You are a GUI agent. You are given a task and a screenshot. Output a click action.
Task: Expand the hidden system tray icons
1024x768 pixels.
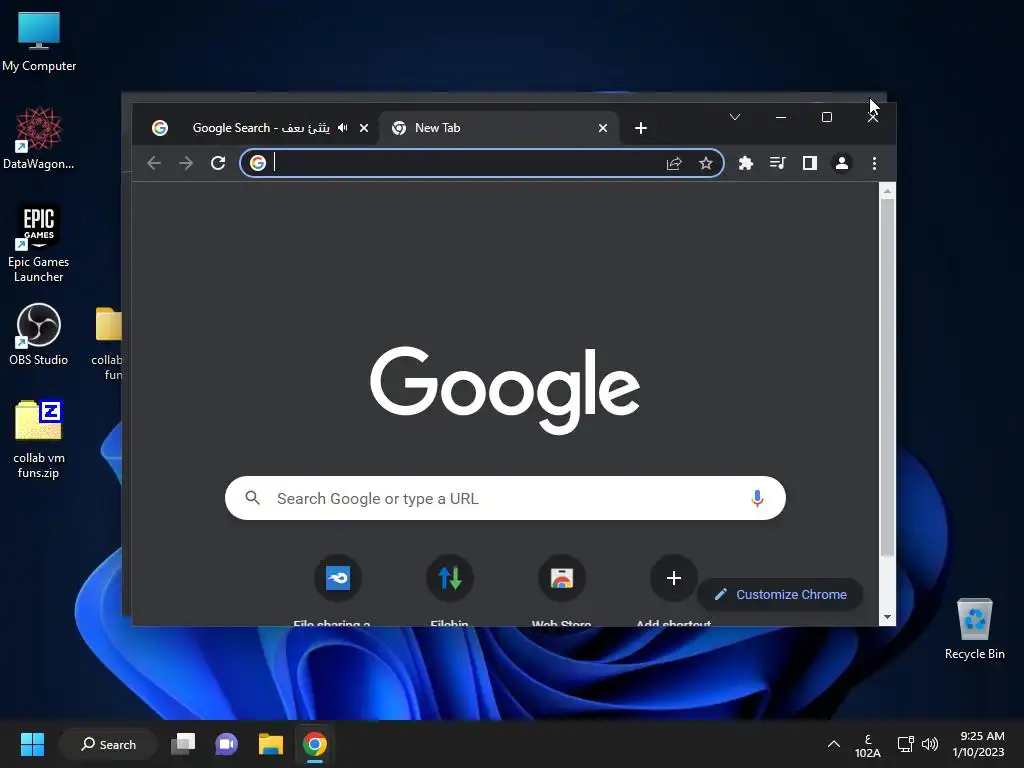(834, 744)
